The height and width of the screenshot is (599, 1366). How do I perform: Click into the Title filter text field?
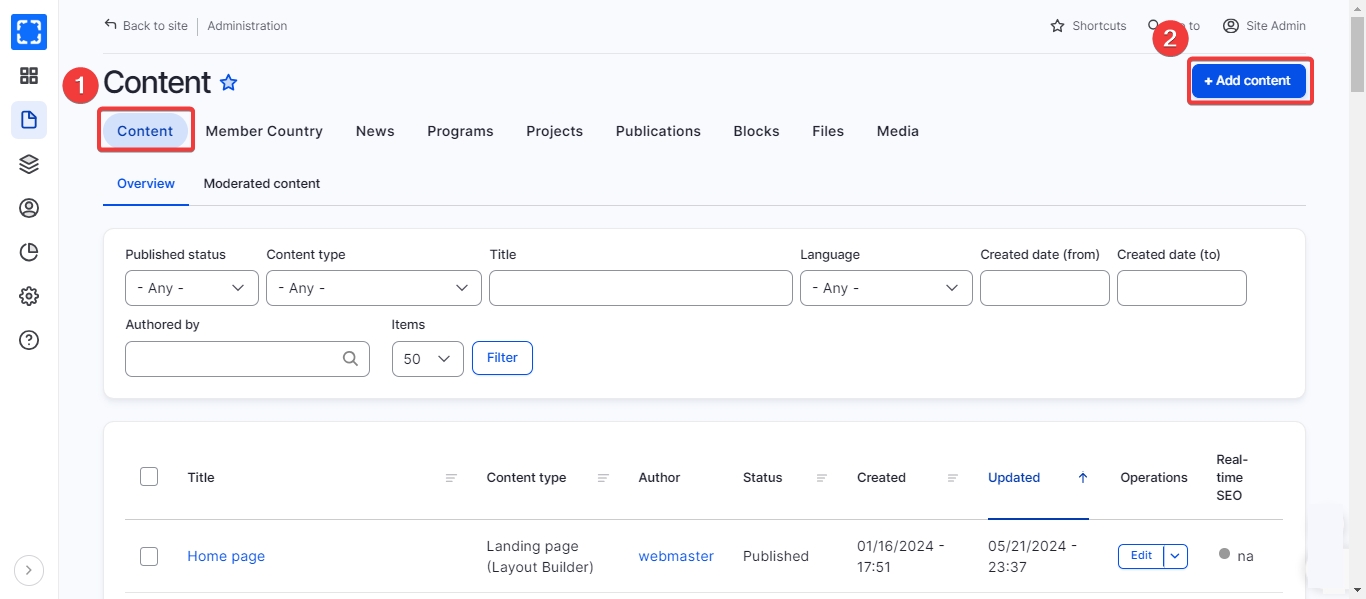(640, 288)
